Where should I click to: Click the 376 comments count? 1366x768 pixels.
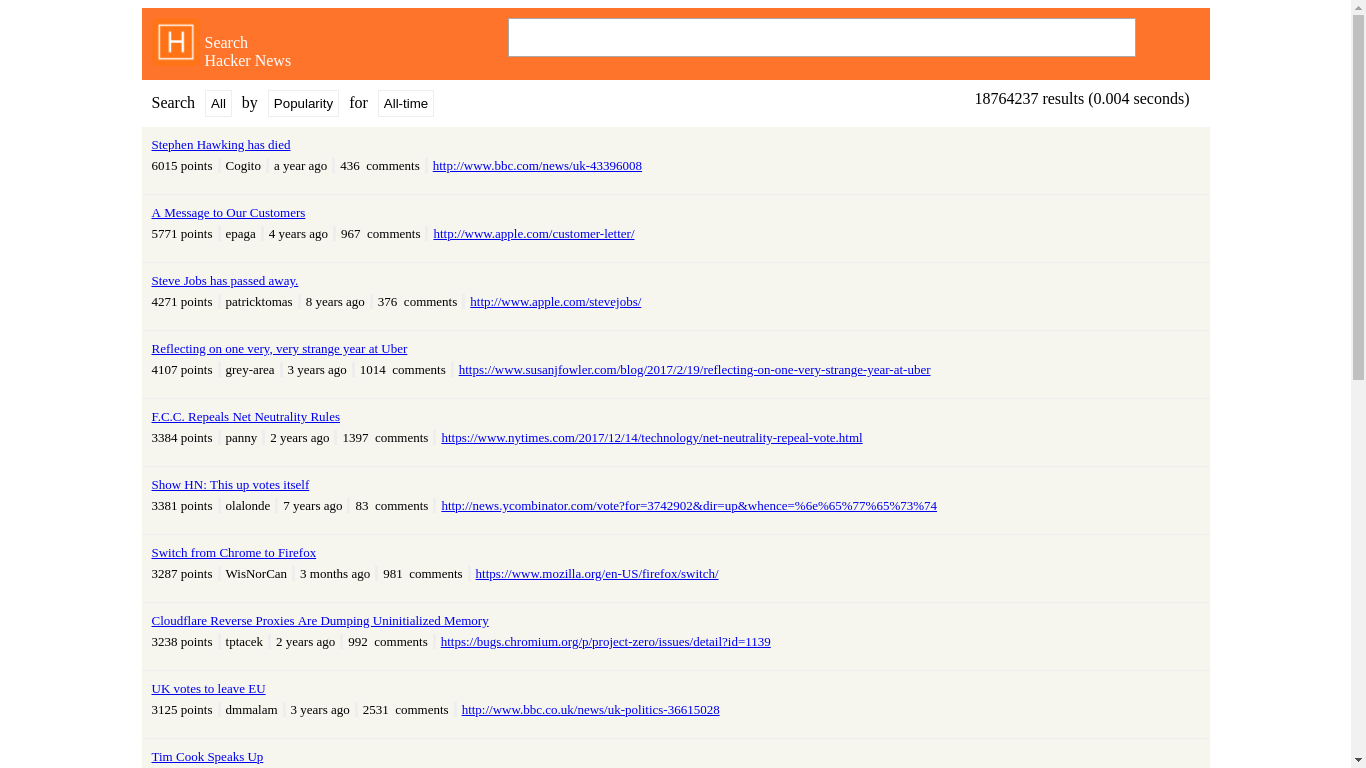418,302
